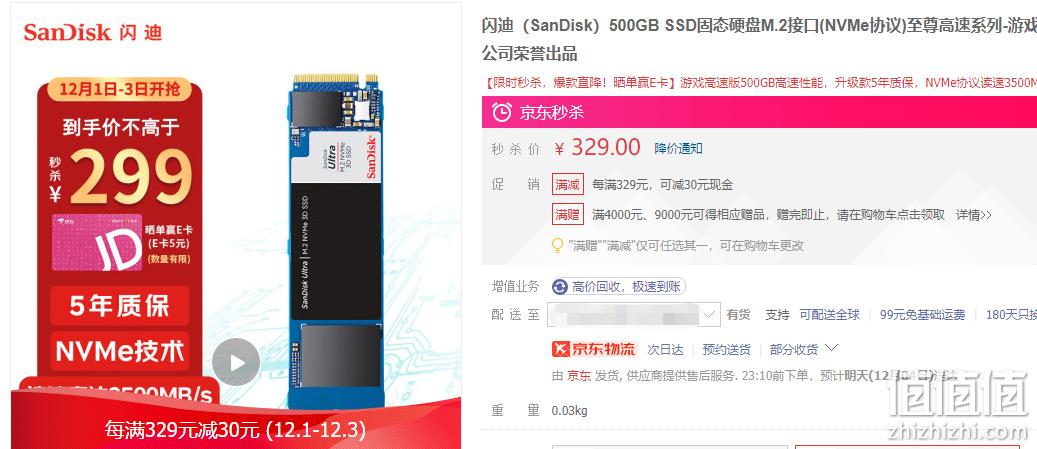
Task: Select the 高价回收，极速到账 service option
Action: point(619,286)
